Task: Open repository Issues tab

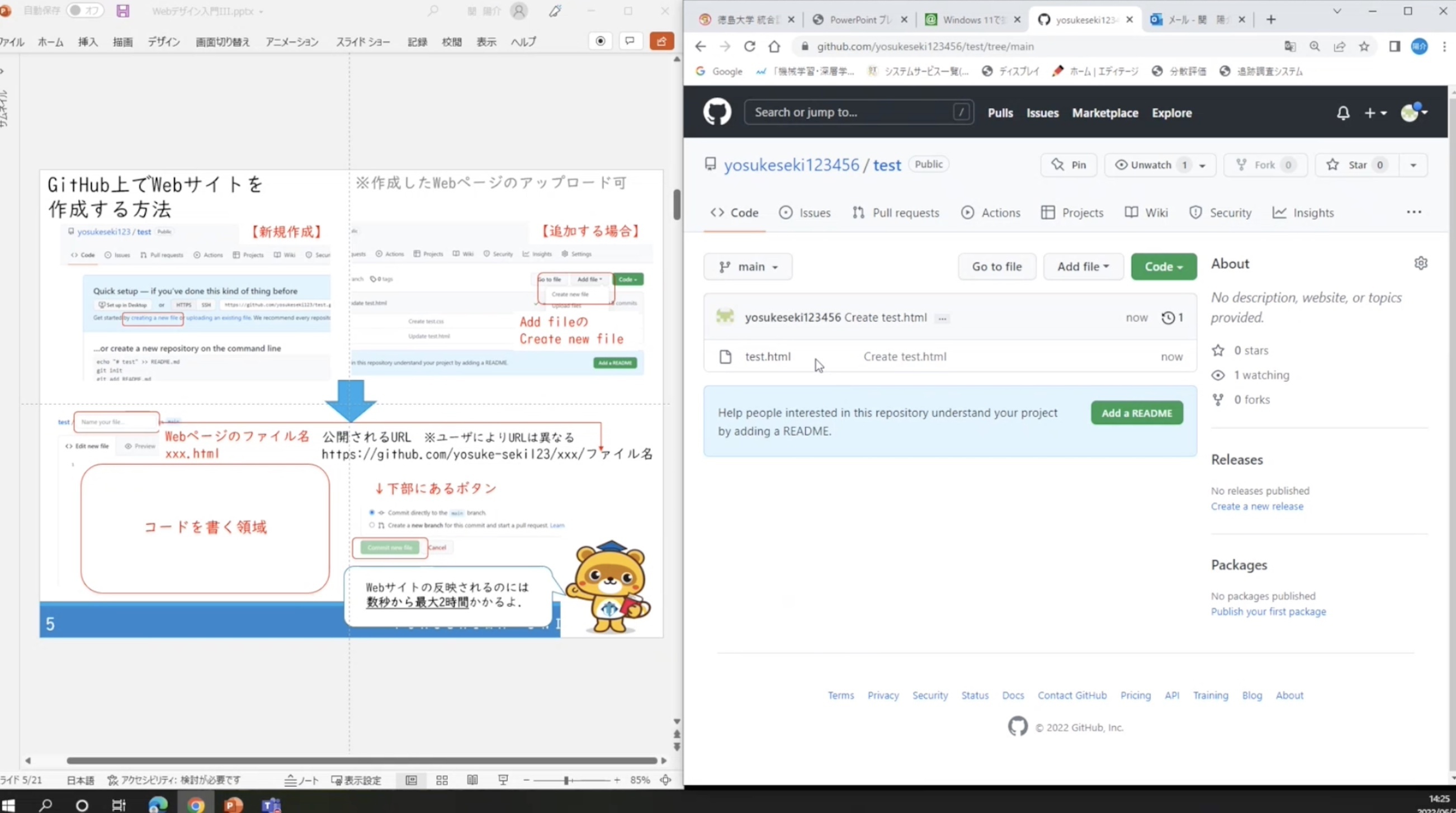Action: [805, 212]
